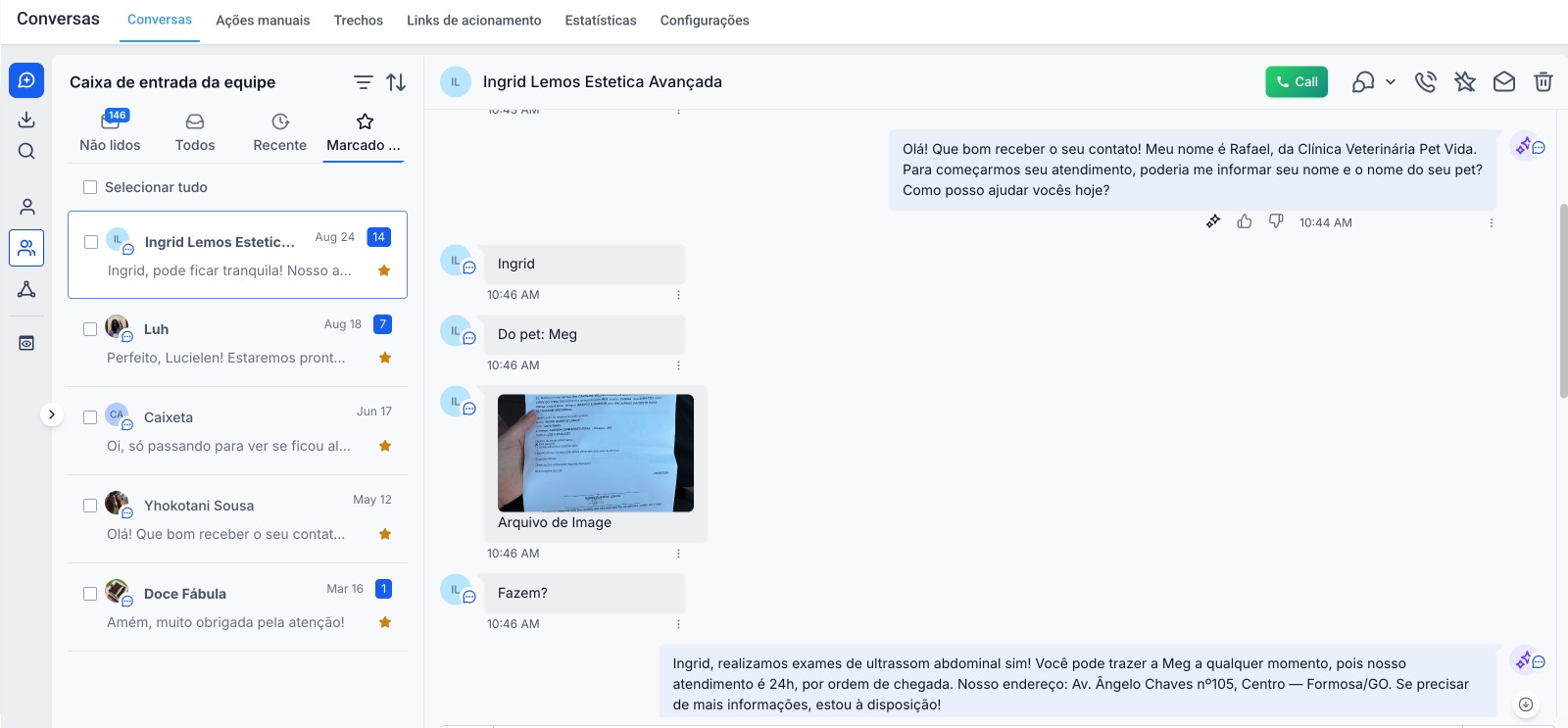The height and width of the screenshot is (728, 1568).
Task: Tick the Selecionar tudo checkbox
Action: [x=90, y=187]
